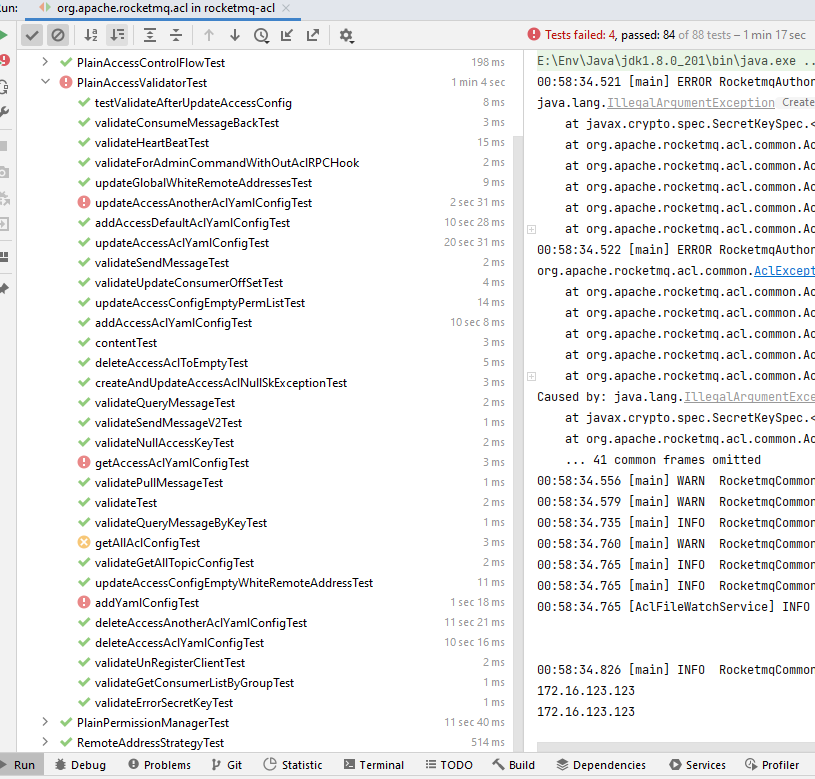Click console horizontal scrollbar
This screenshot has height=779, width=815.
pos(676,747)
